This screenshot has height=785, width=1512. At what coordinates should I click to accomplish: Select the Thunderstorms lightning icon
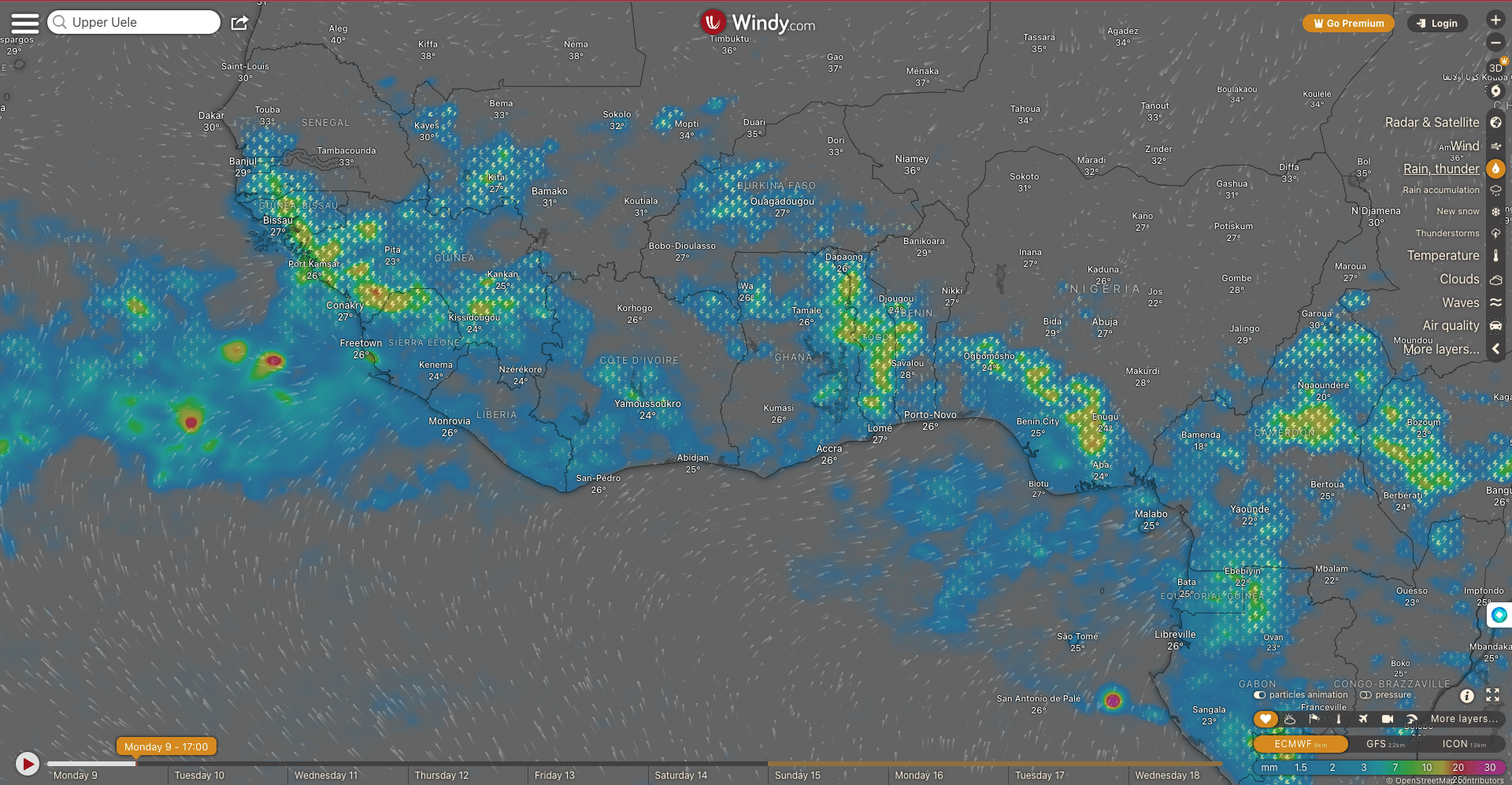(x=1495, y=234)
